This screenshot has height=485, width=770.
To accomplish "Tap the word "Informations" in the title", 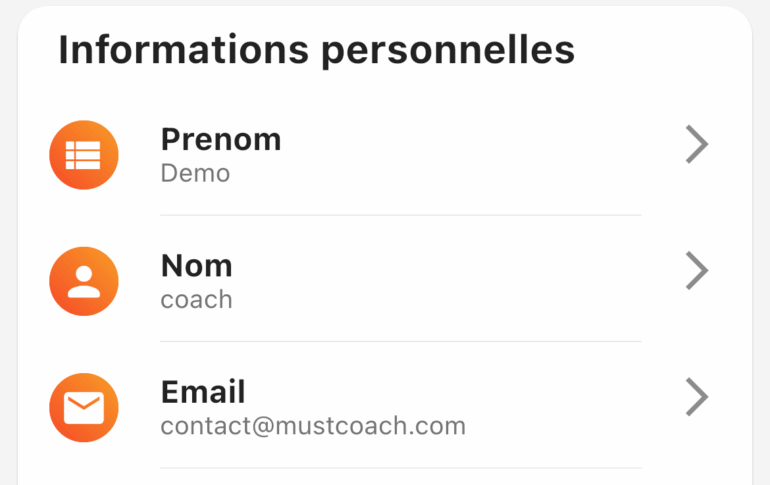I will click(184, 49).
